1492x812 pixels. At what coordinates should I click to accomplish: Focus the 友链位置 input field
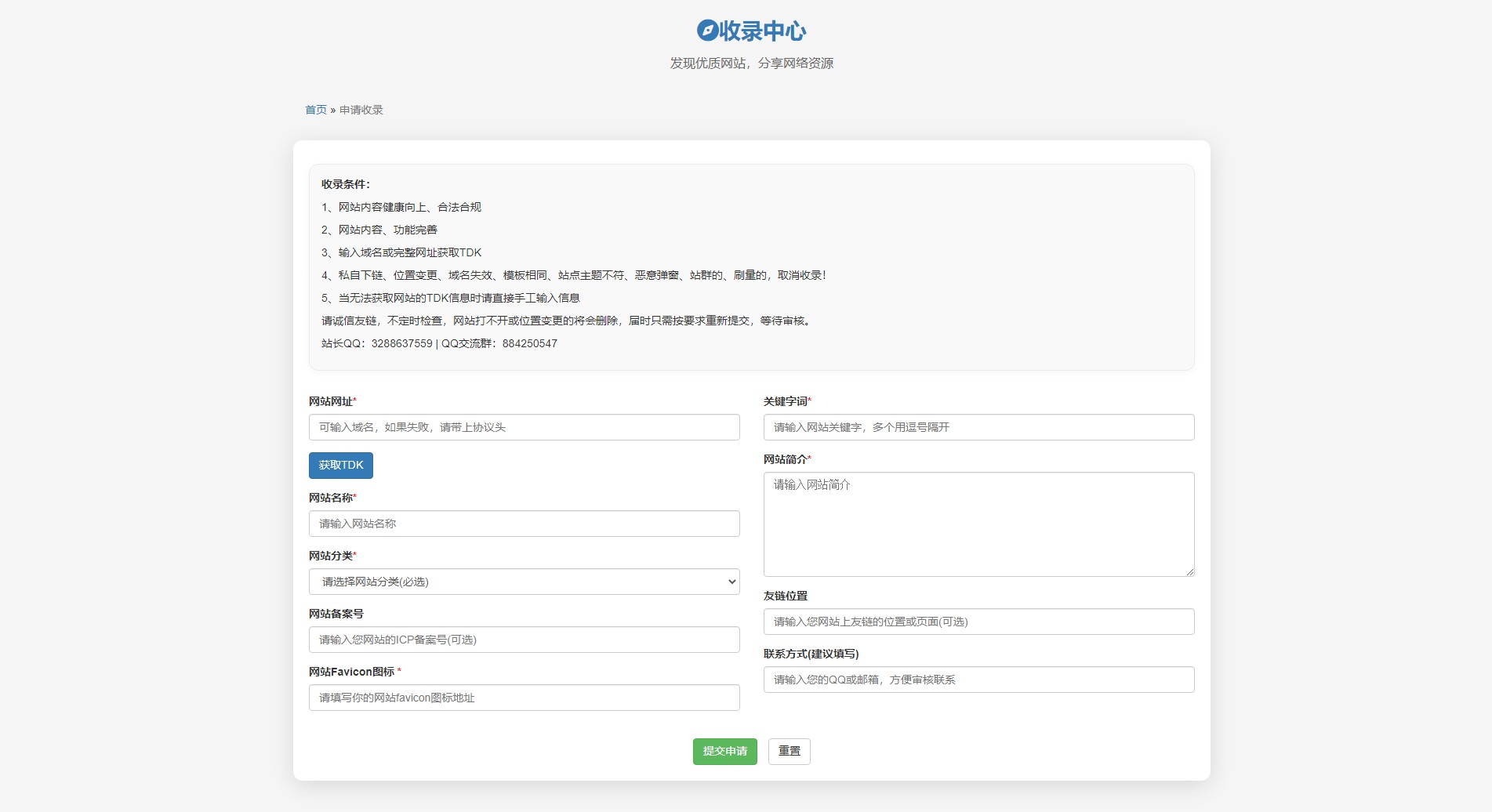[978, 622]
